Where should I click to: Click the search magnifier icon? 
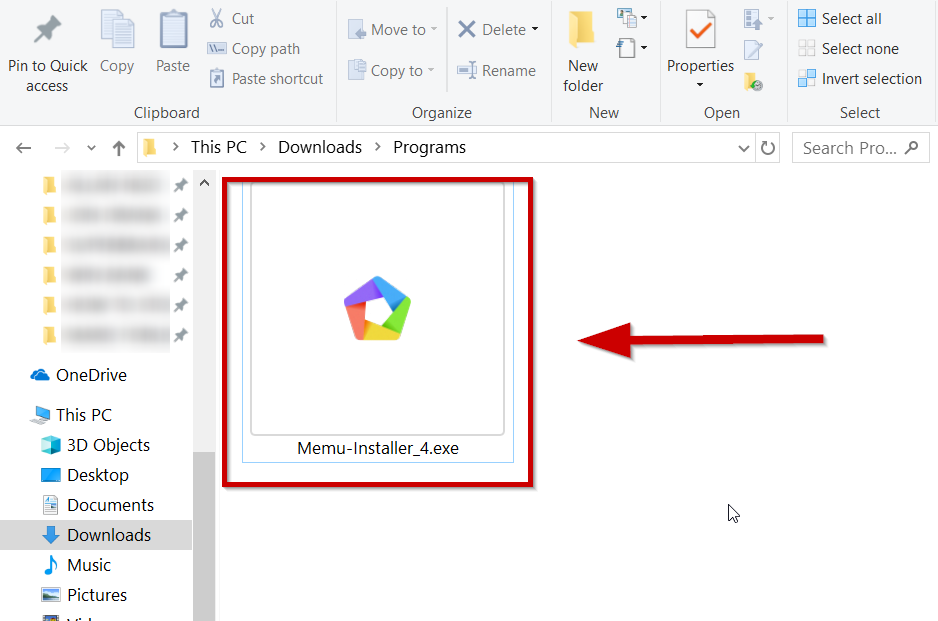coord(912,147)
